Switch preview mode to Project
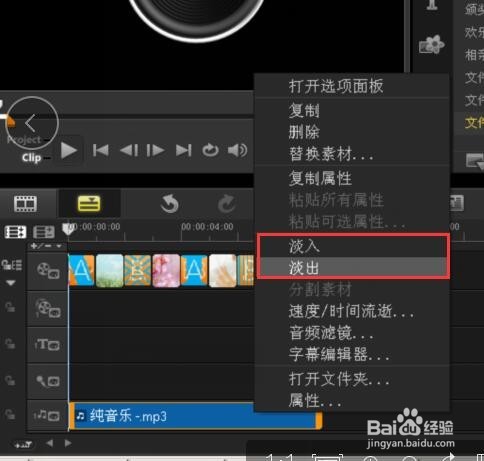Viewport: 484px width, 461px height. [x=24, y=139]
